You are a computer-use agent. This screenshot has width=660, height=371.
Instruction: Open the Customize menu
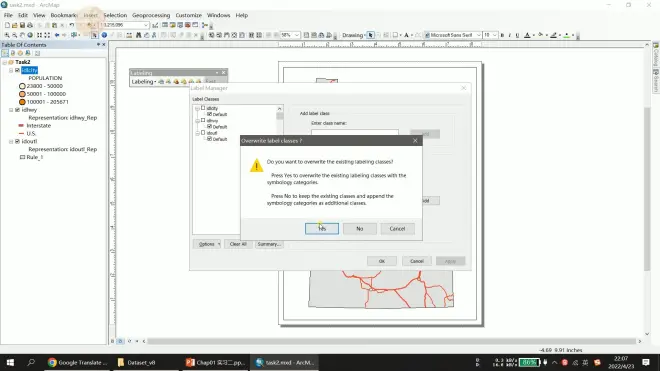tap(189, 15)
